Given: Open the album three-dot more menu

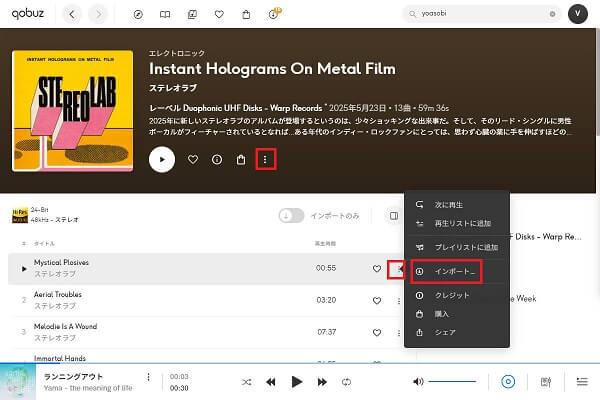Looking at the screenshot, I should click(x=265, y=159).
